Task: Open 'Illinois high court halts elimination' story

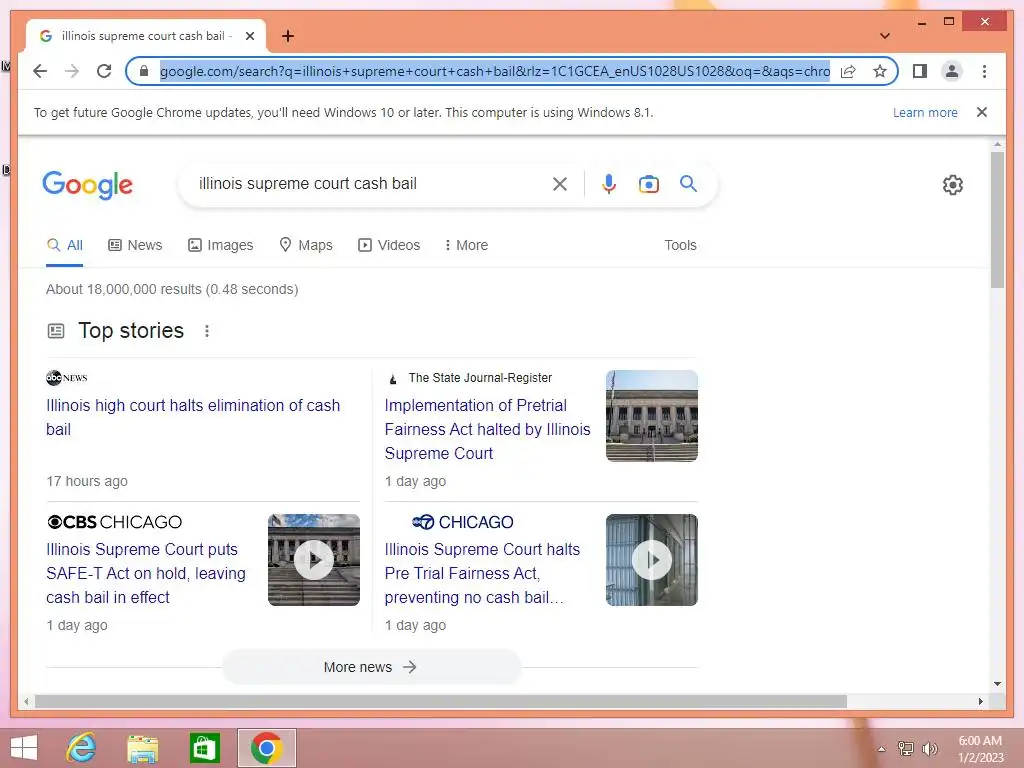Action: pyautogui.click(x=193, y=417)
